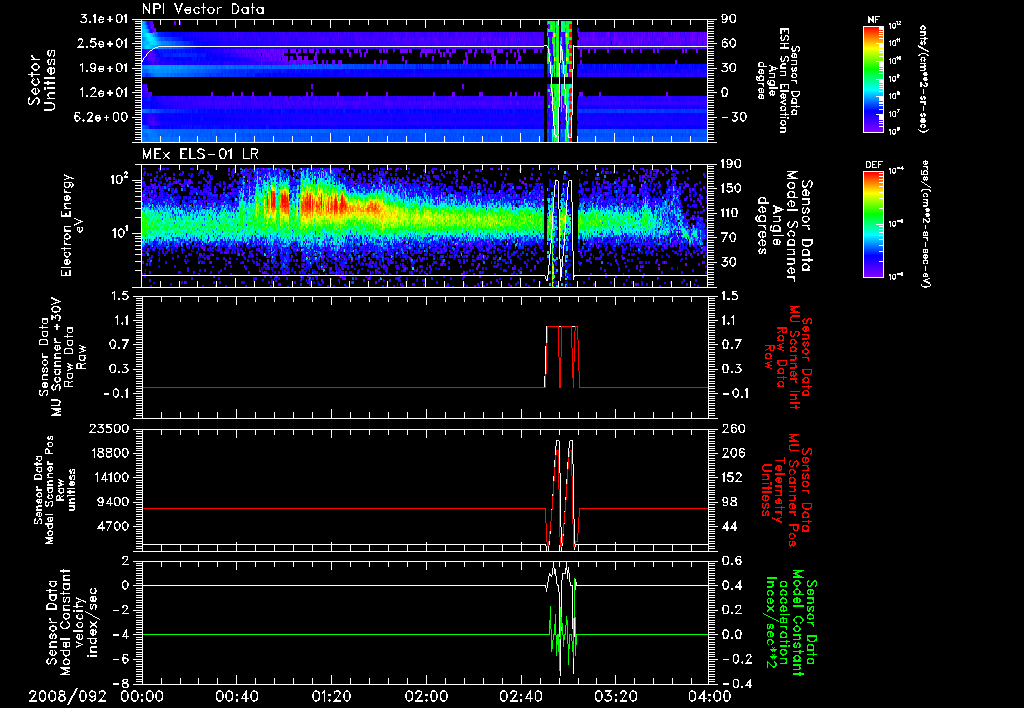Click the "152" telemetry tick label
This screenshot has height=708, width=1024.
[732, 477]
